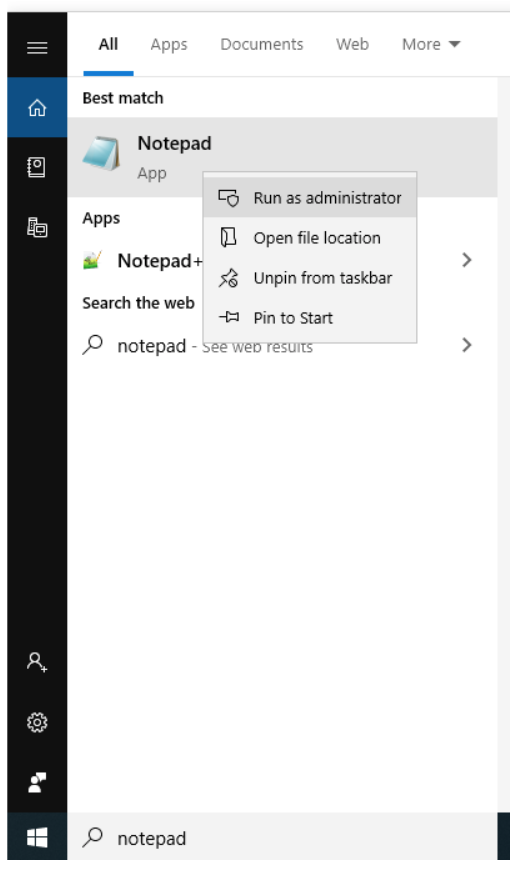Expand the notepad web results chevron

(467, 345)
